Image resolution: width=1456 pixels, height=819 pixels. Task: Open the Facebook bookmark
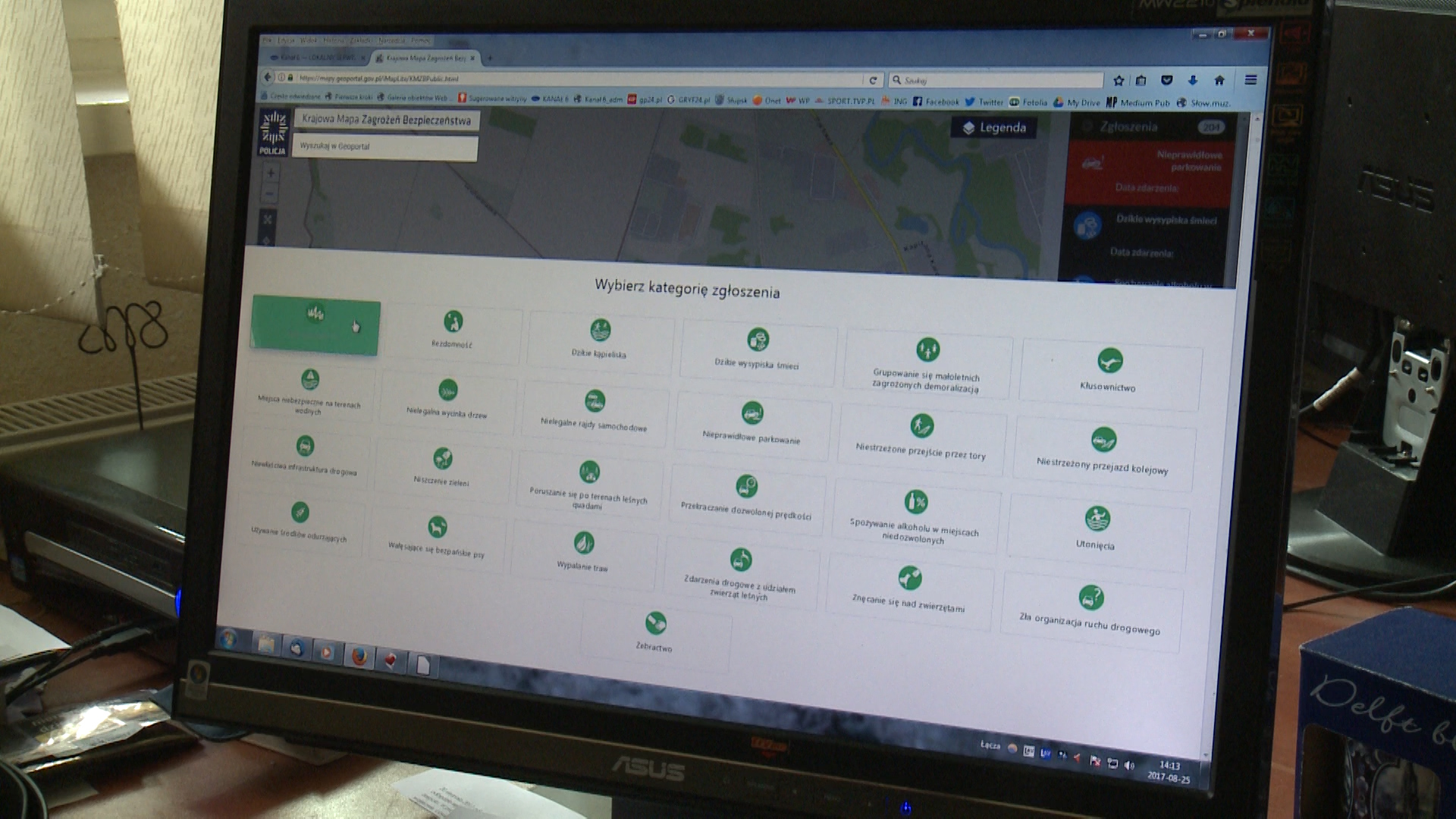pyautogui.click(x=936, y=102)
